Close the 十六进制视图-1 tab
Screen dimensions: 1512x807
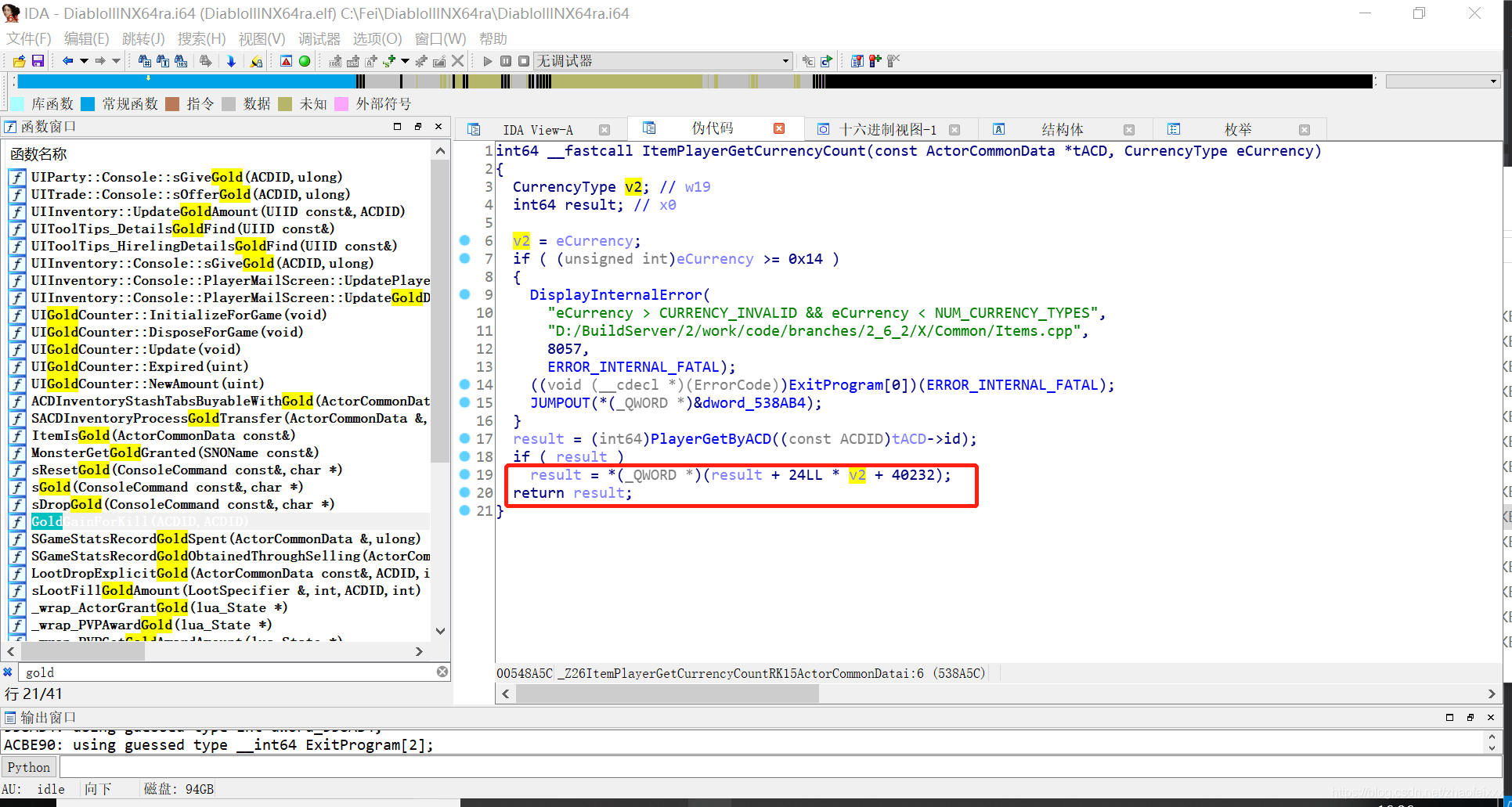point(954,130)
